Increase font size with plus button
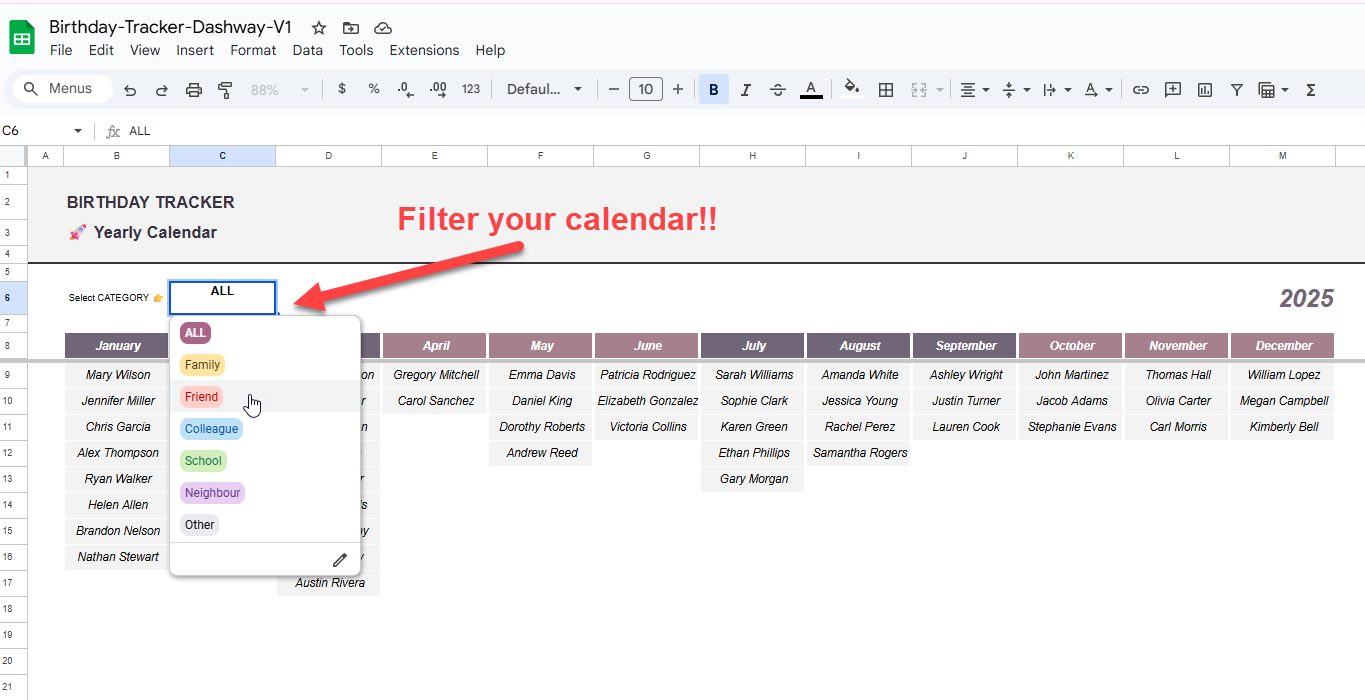The width and height of the screenshot is (1365, 700). pyautogui.click(x=678, y=90)
